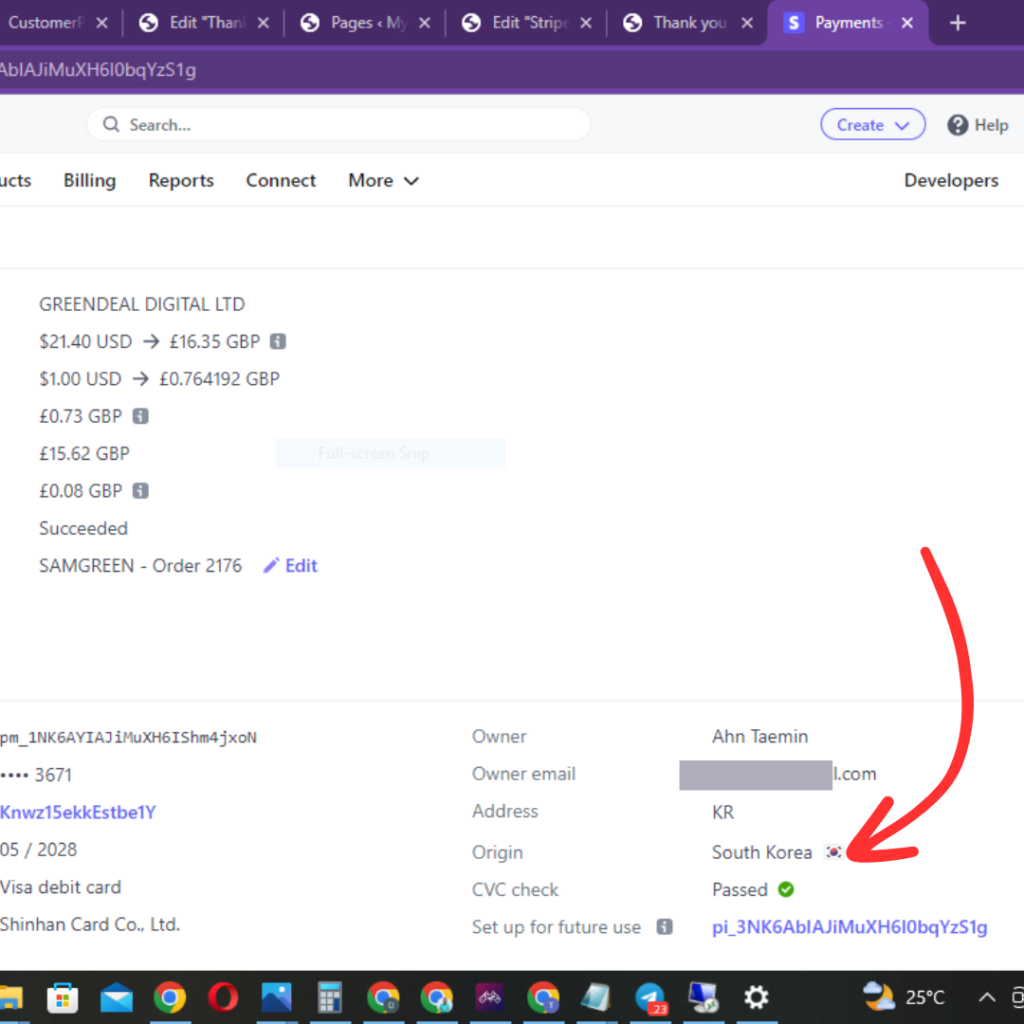Switch to the Pages ‹ My browser tab
Viewport: 1024px width, 1024px height.
click(367, 23)
